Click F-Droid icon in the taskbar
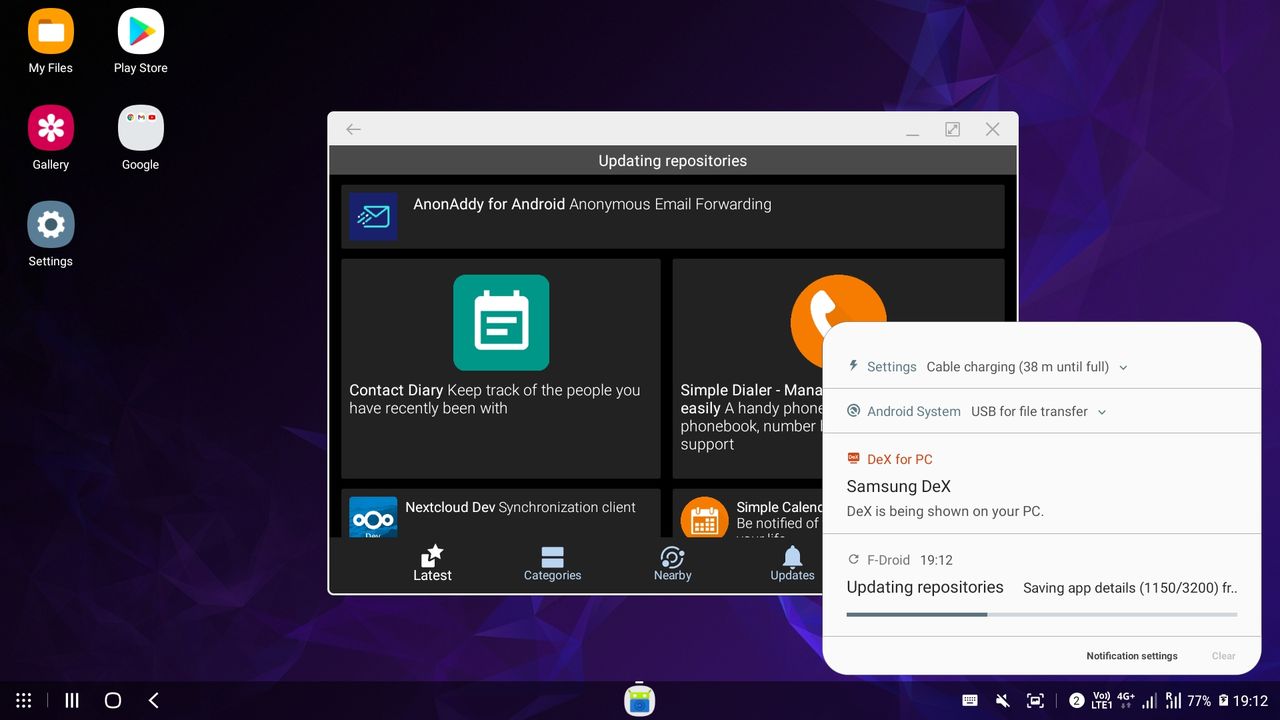This screenshot has width=1280, height=720. point(640,699)
